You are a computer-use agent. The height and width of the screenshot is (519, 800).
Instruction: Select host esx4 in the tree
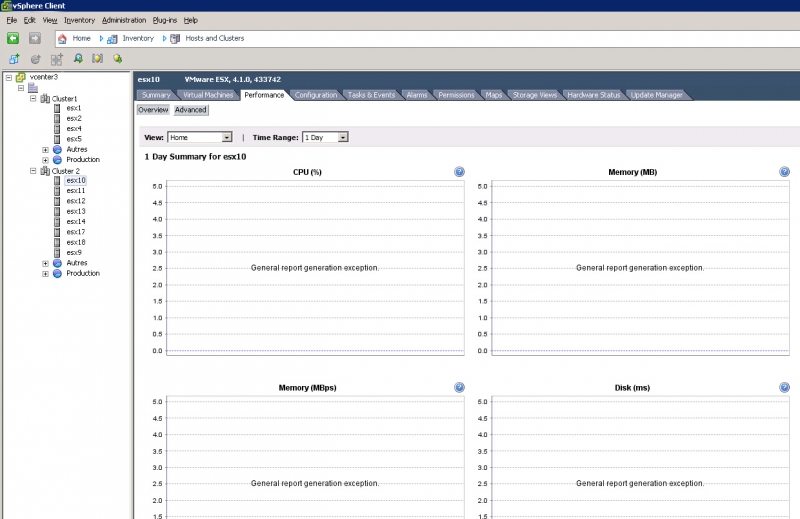click(x=73, y=129)
